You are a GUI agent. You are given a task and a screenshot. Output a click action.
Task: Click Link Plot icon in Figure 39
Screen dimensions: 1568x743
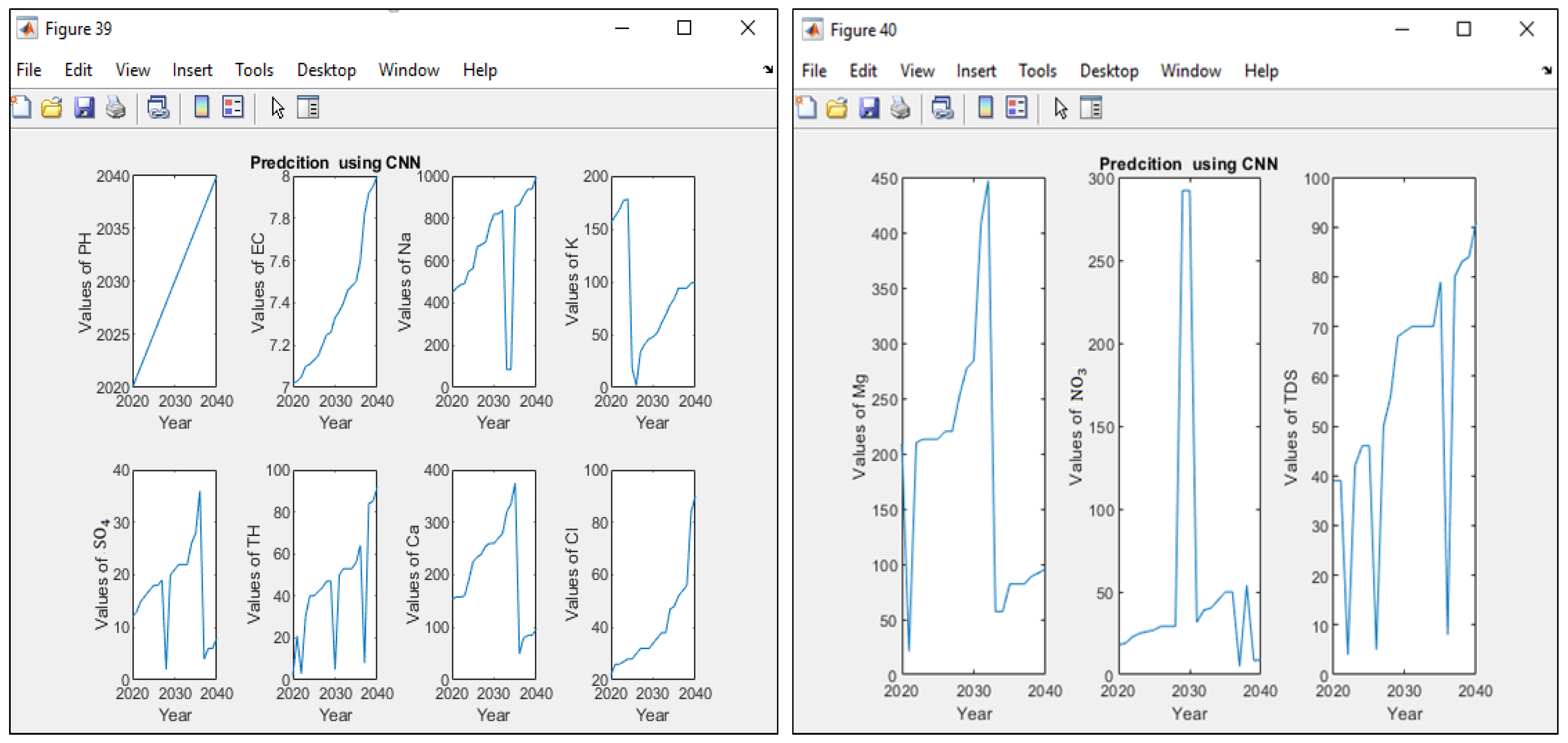pyautogui.click(x=158, y=108)
